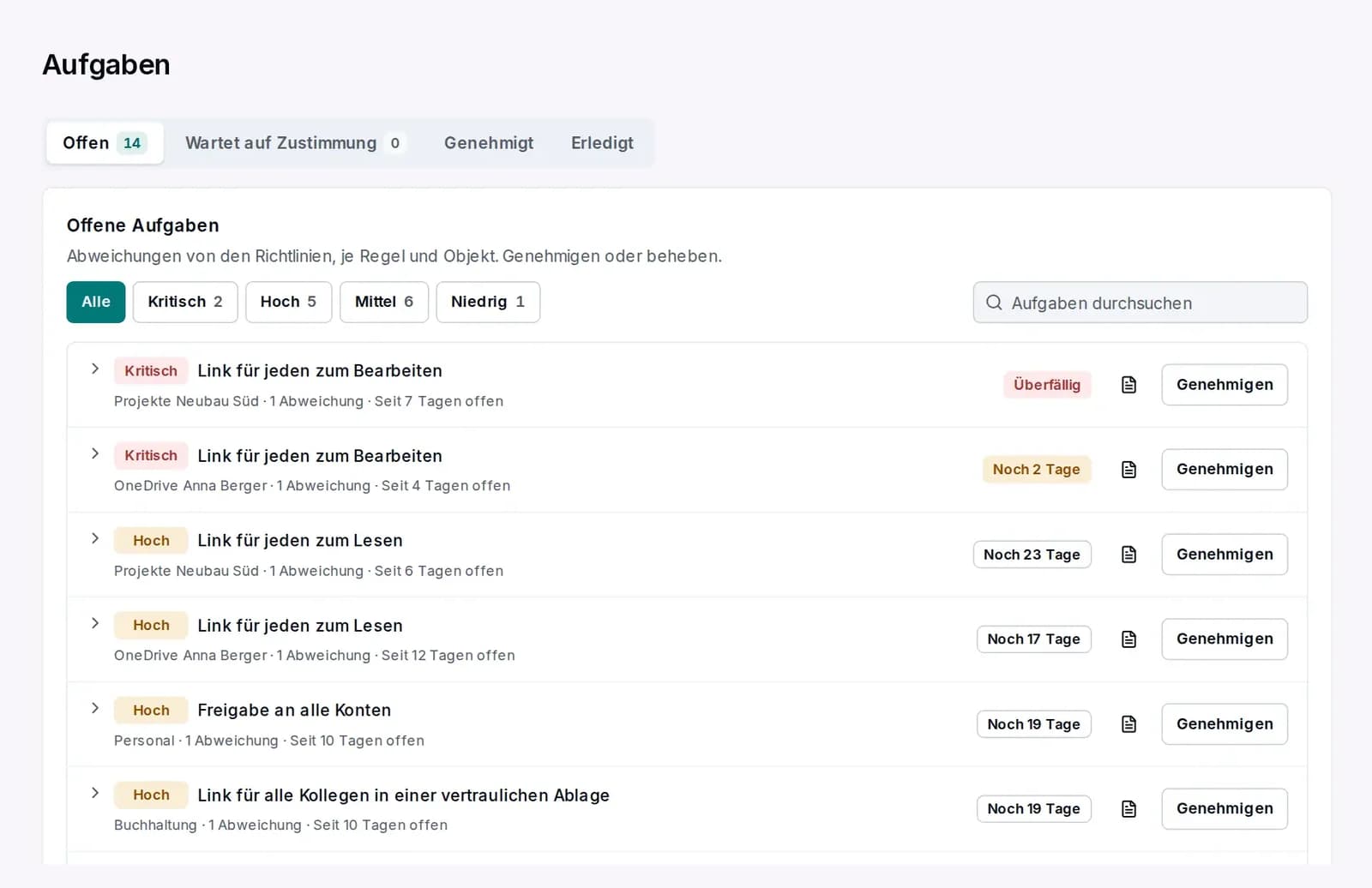The image size is (1372, 888).
Task: Expand Hoch task open since 6 days
Action: click(95, 538)
